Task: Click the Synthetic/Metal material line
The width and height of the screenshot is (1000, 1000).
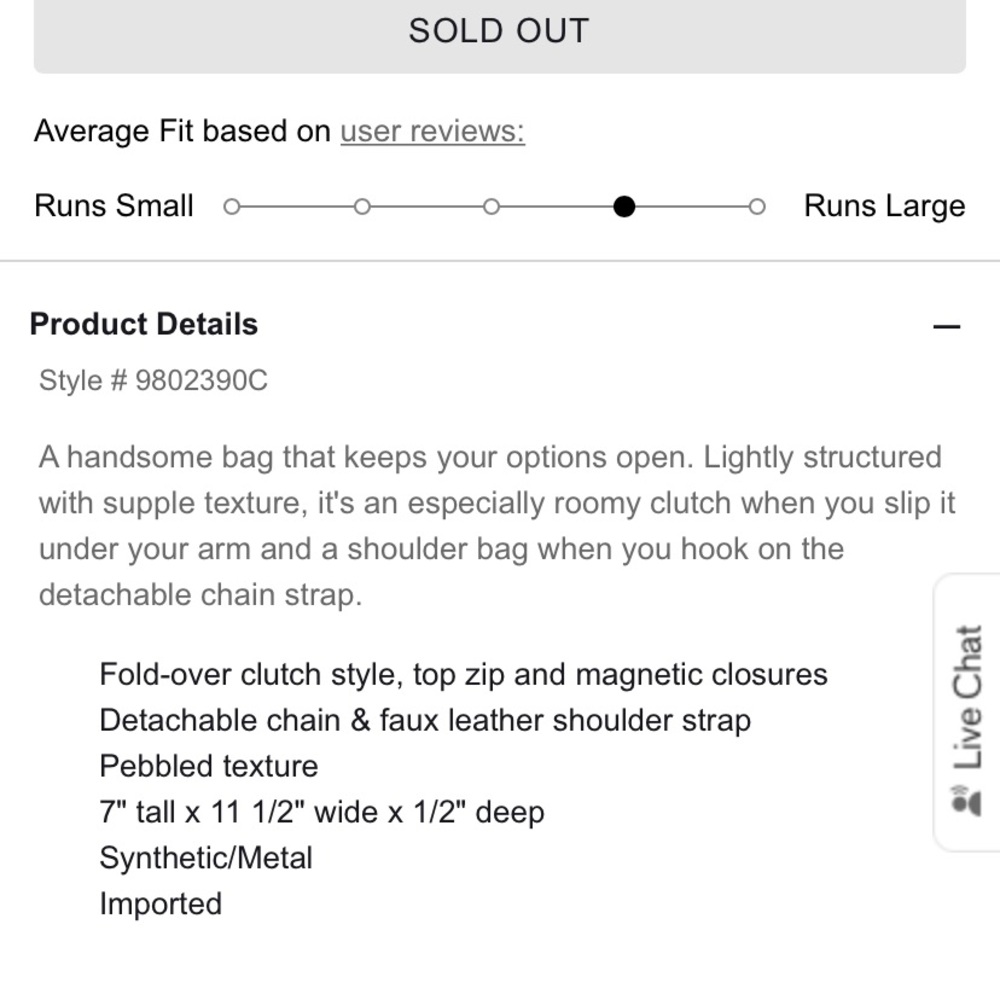Action: 206,858
